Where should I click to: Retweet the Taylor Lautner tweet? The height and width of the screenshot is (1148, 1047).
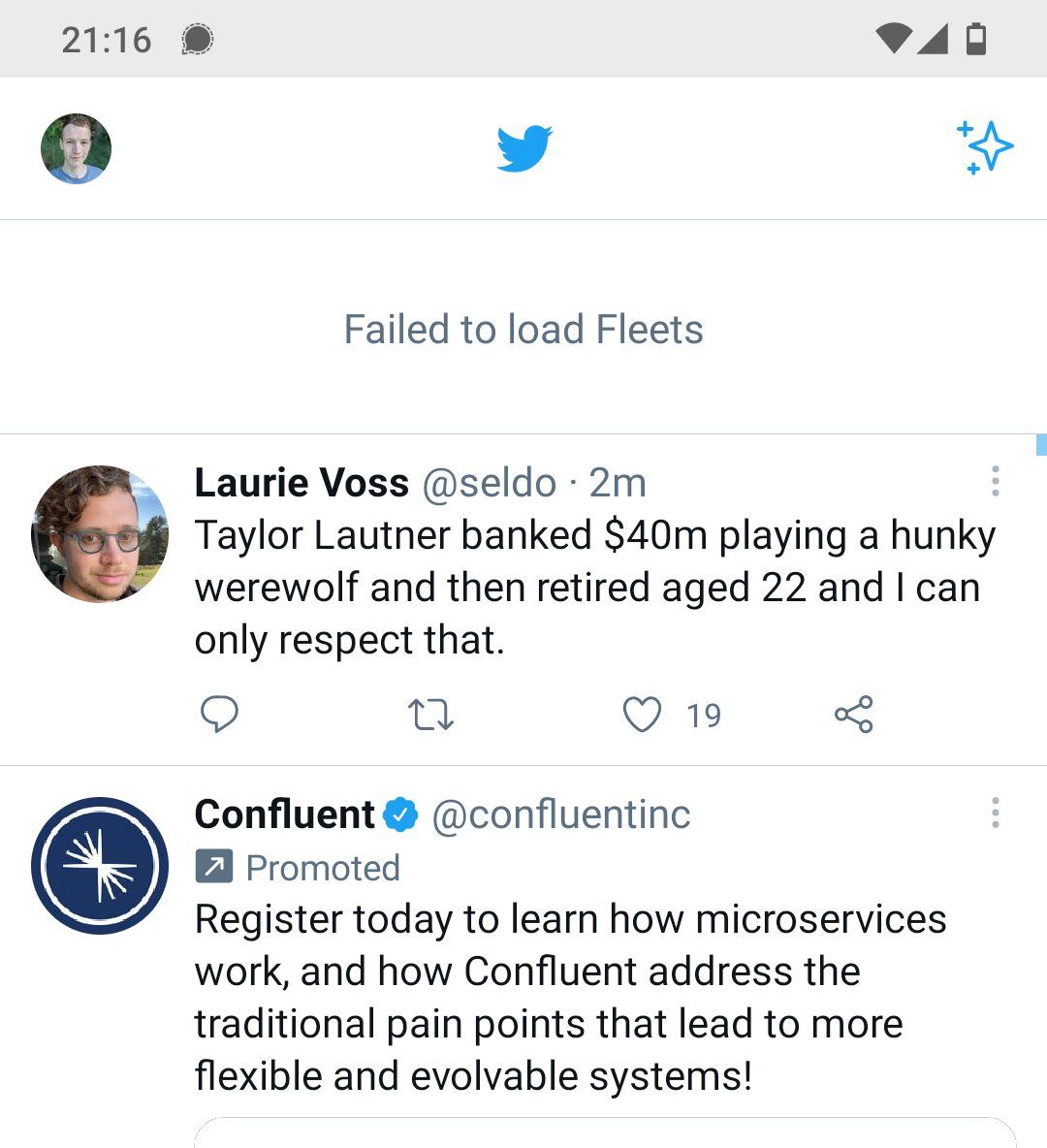point(430,715)
